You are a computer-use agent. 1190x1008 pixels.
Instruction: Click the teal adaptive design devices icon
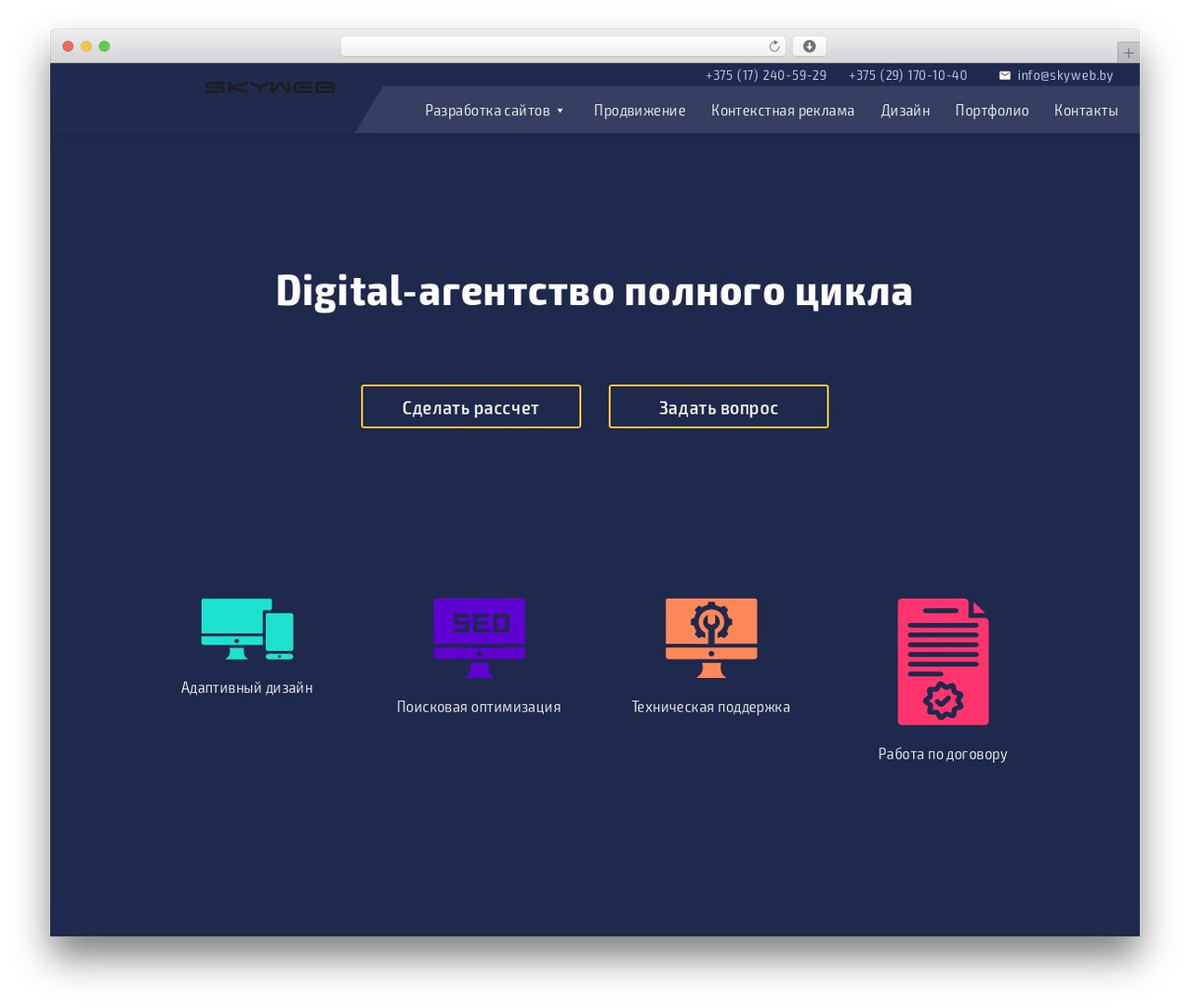point(247,630)
